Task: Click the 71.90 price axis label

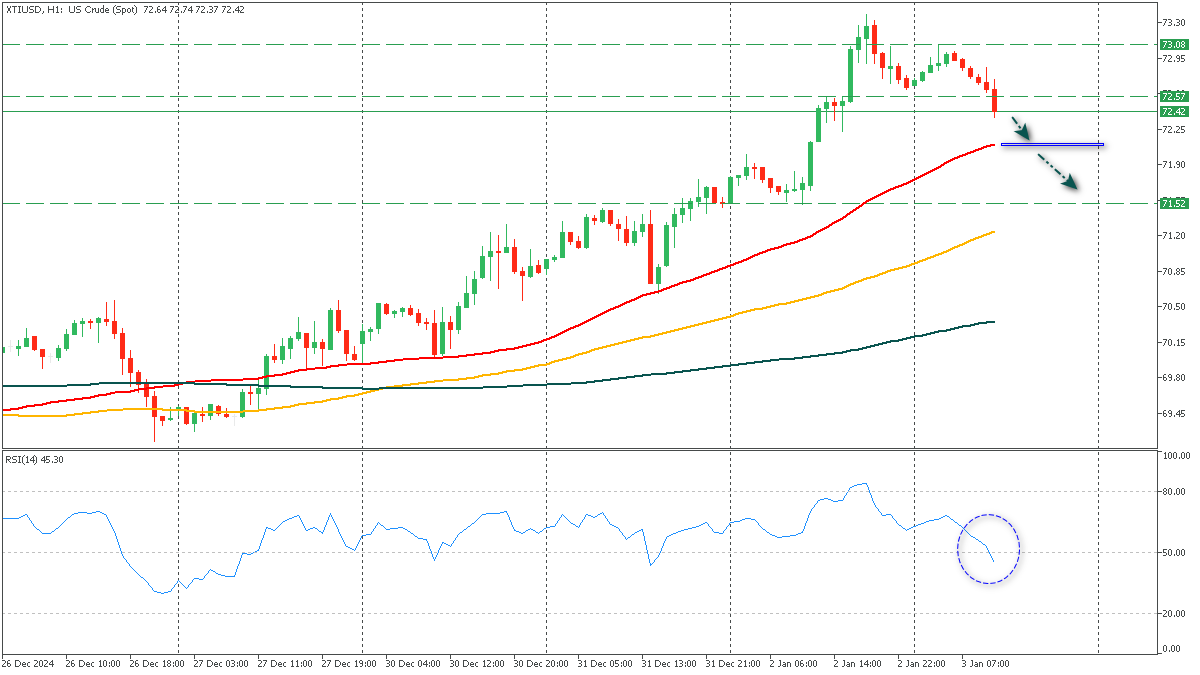Action: (1173, 164)
